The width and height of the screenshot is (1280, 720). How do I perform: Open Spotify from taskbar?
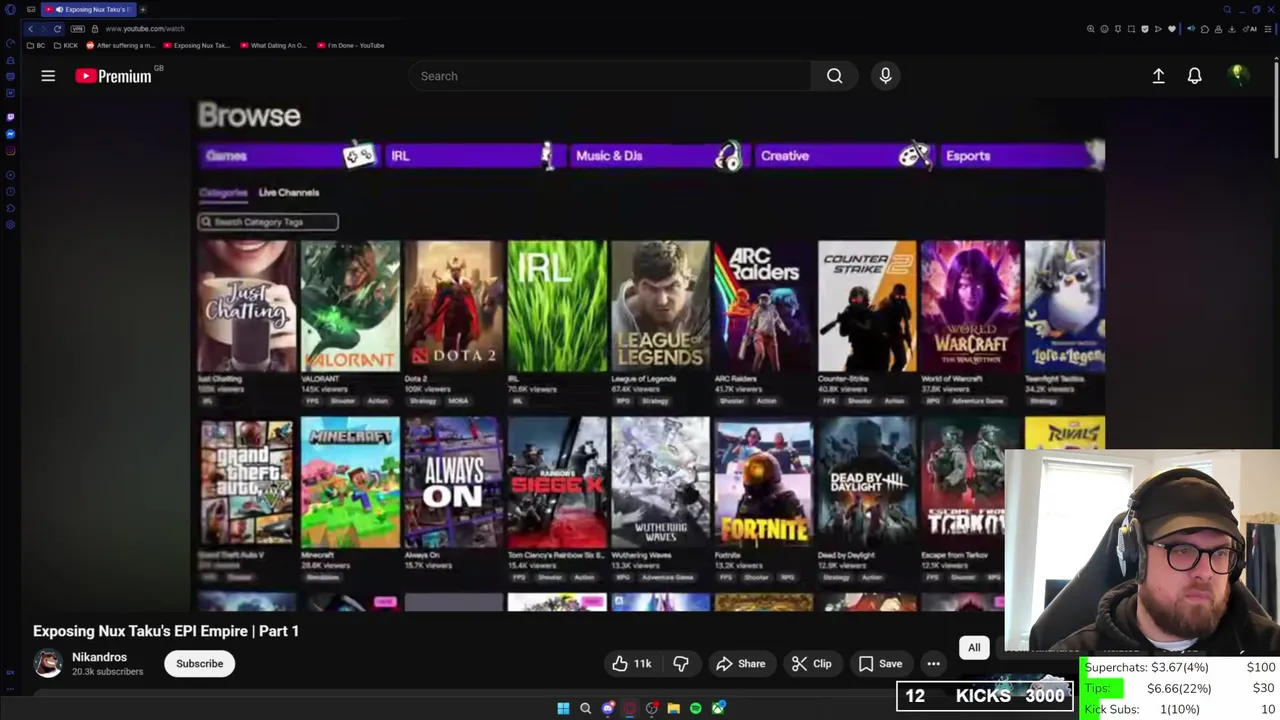pyautogui.click(x=696, y=708)
